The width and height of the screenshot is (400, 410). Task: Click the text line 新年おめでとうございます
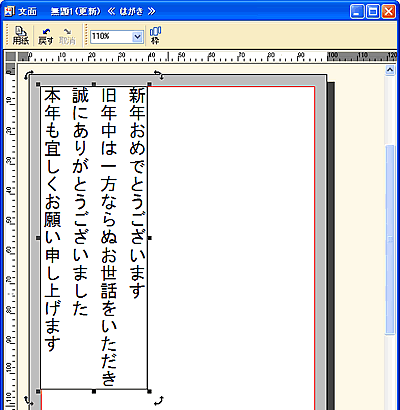click(137, 193)
